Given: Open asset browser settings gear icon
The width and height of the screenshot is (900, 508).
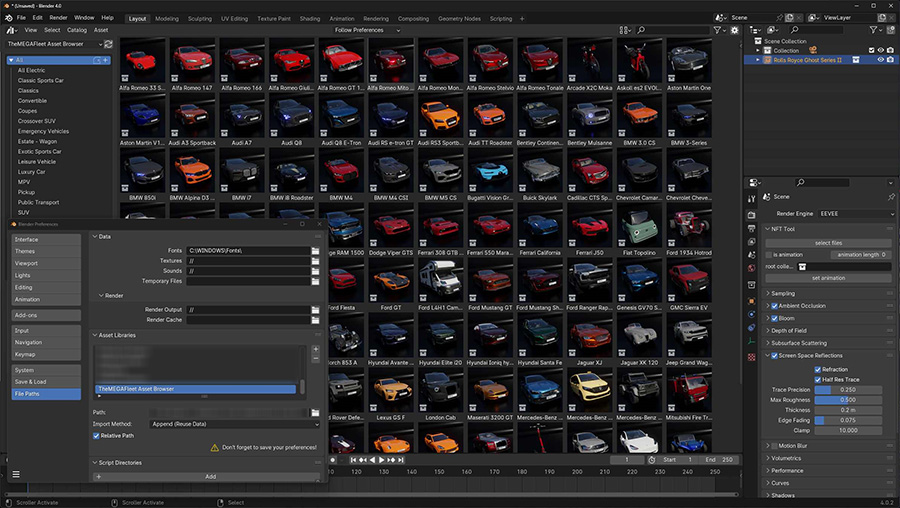Looking at the screenshot, I should (x=734, y=30).
